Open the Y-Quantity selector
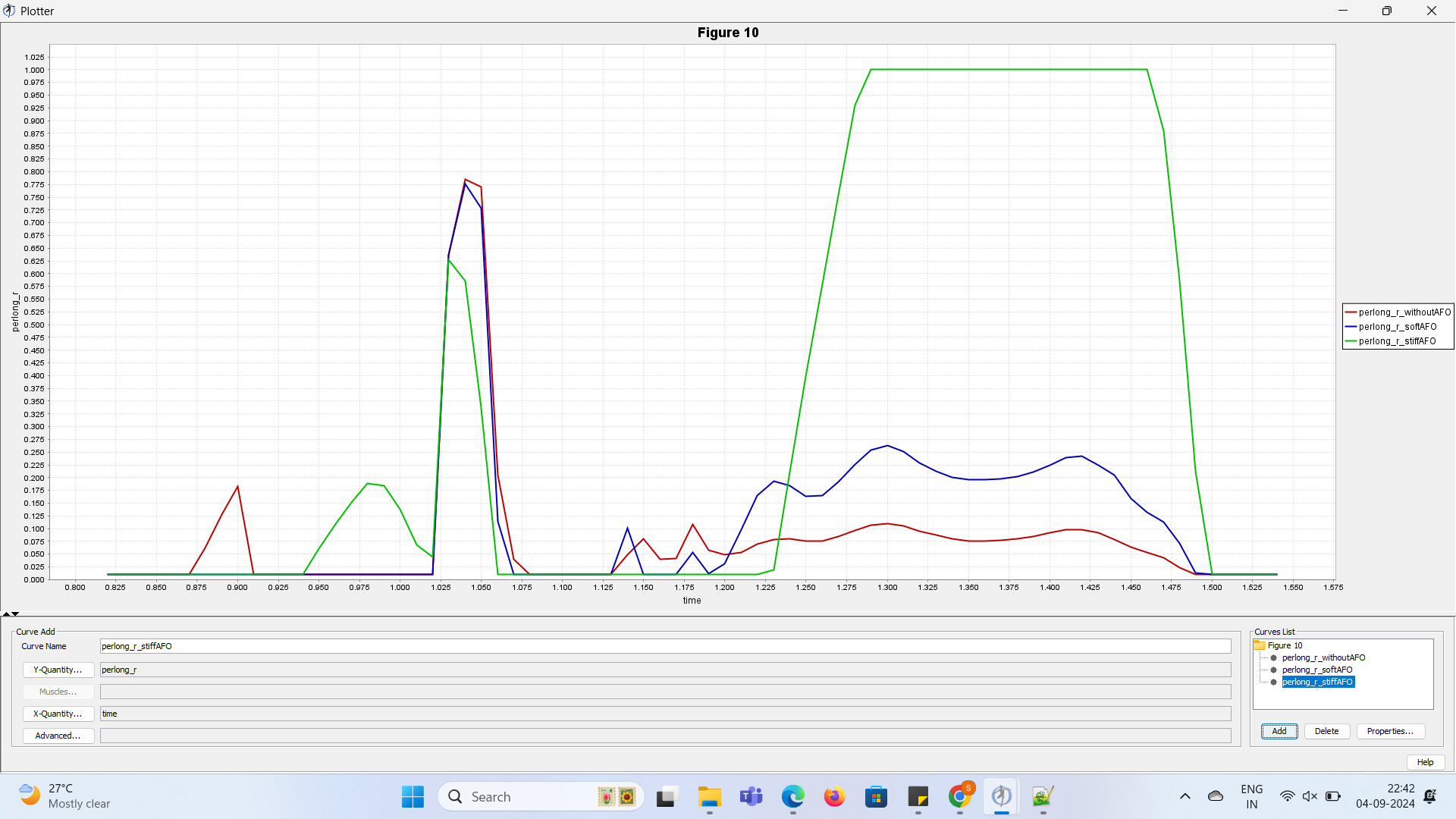This screenshot has height=819, width=1456. pyautogui.click(x=58, y=670)
